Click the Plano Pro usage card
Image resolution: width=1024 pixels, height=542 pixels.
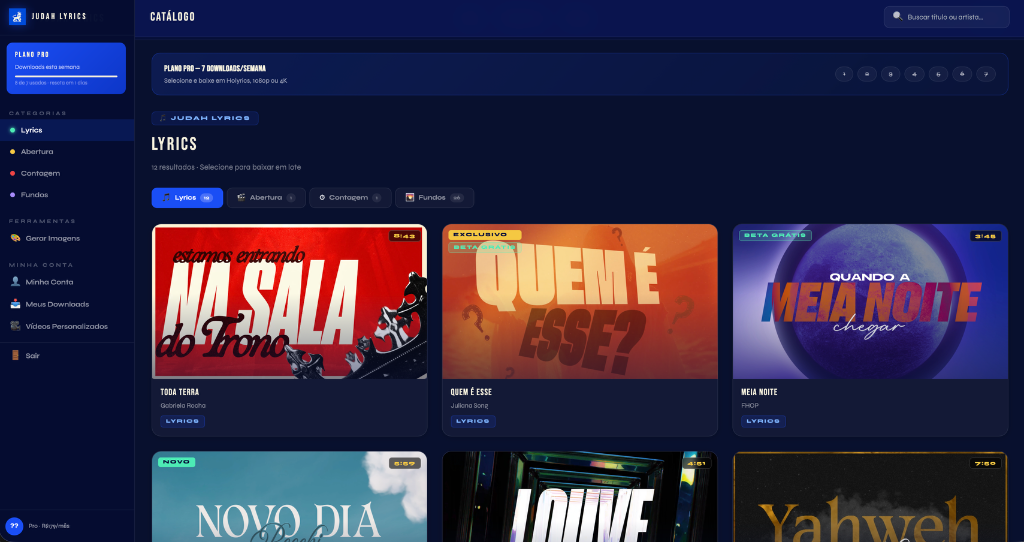[x=66, y=68]
